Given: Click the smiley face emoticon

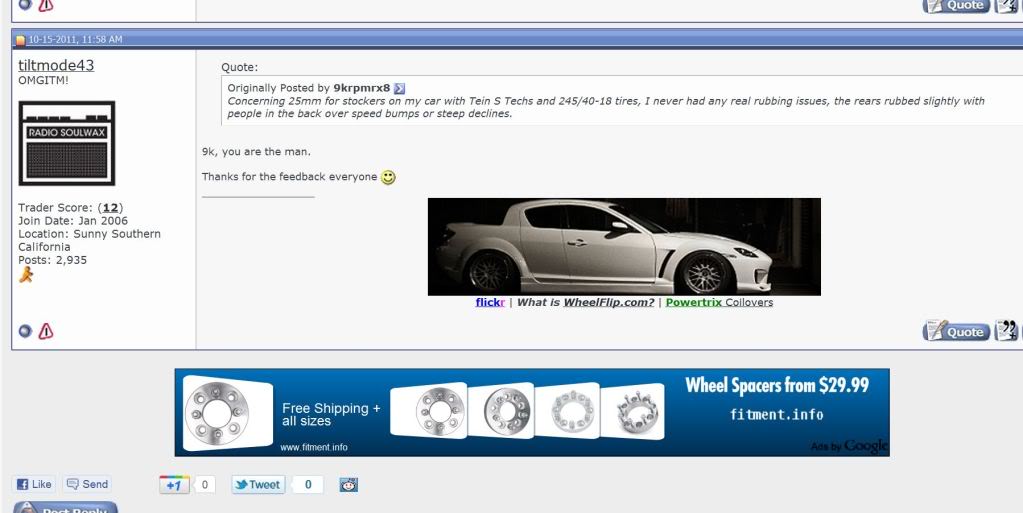Looking at the screenshot, I should pyautogui.click(x=388, y=177).
